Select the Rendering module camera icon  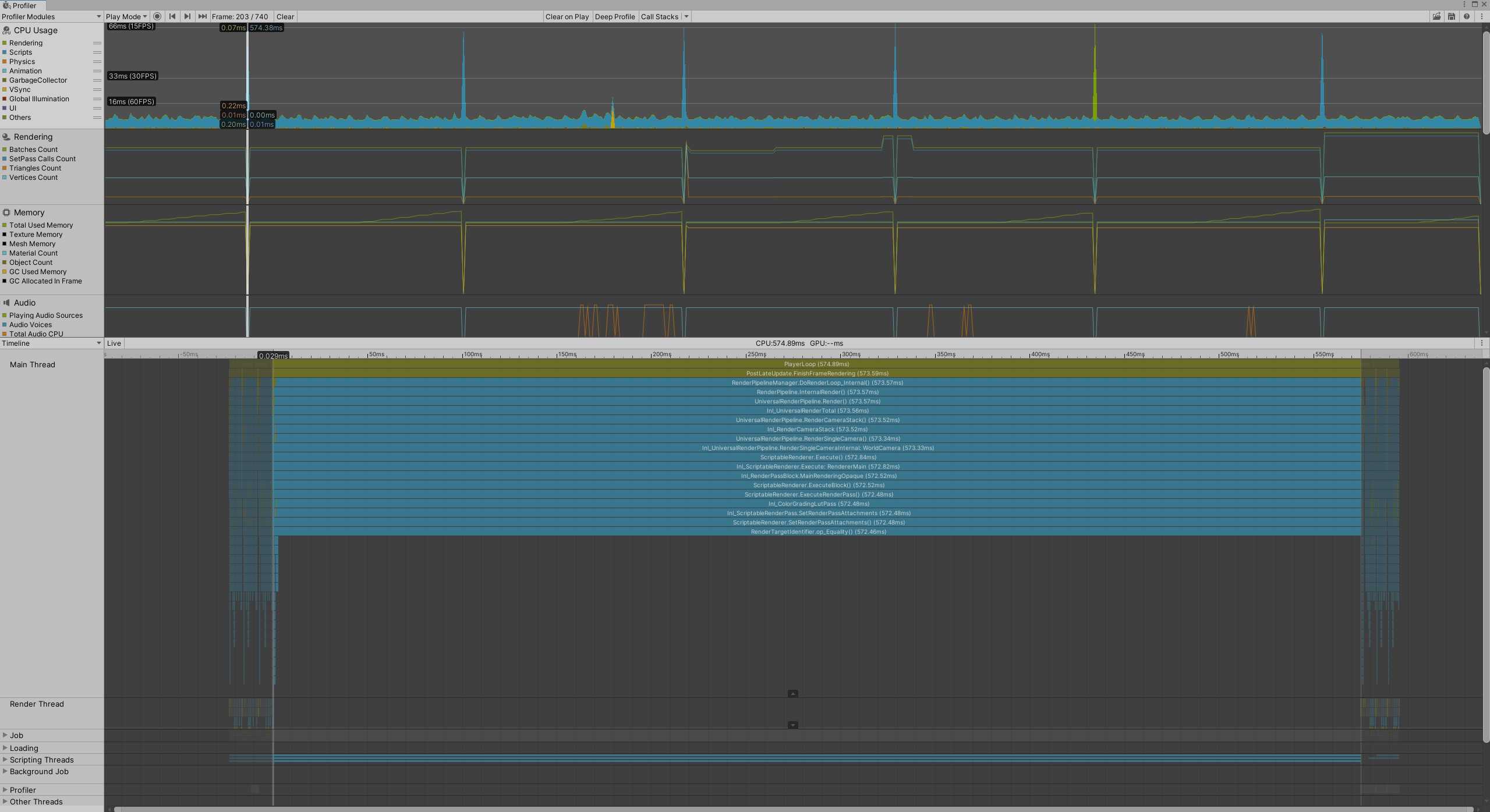6,137
